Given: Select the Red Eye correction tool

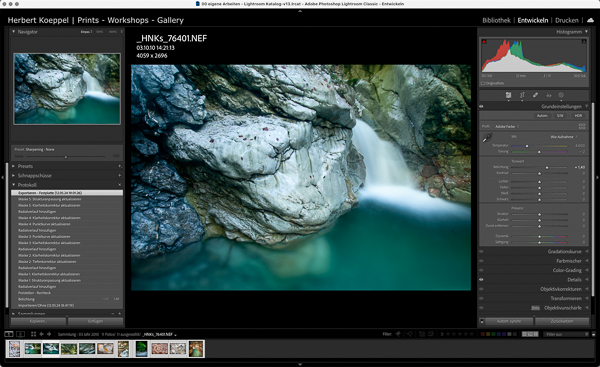Looking at the screenshot, I should coord(548,95).
